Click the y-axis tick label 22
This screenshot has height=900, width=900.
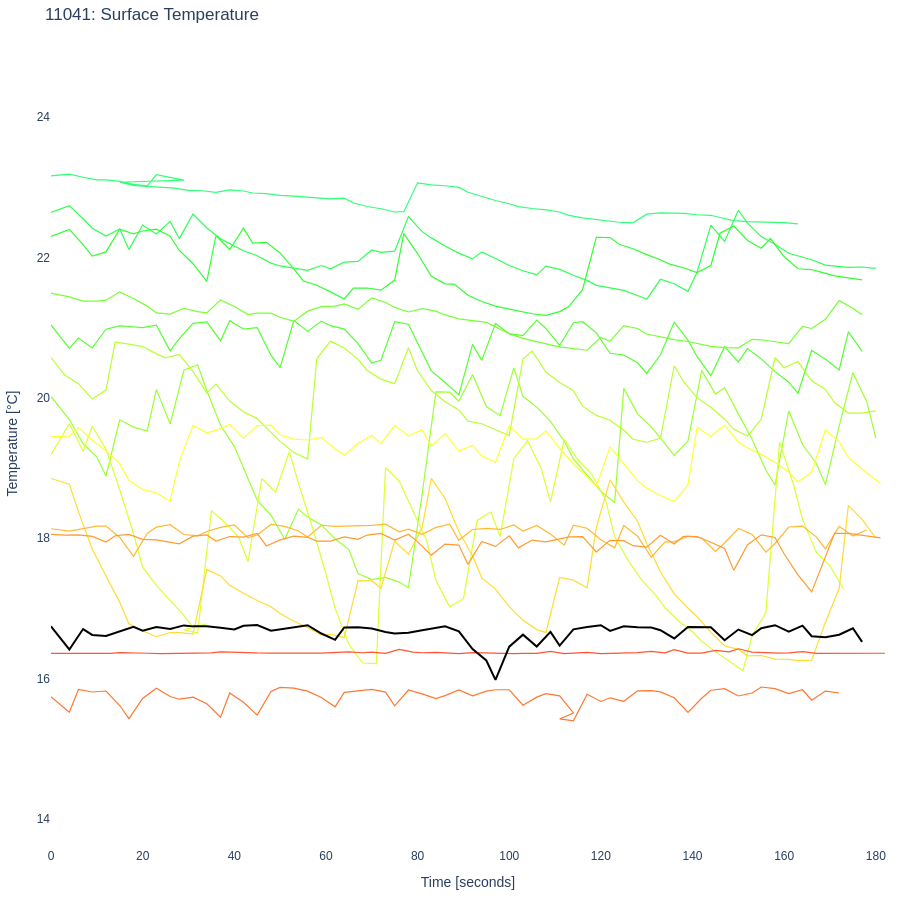(x=43, y=258)
